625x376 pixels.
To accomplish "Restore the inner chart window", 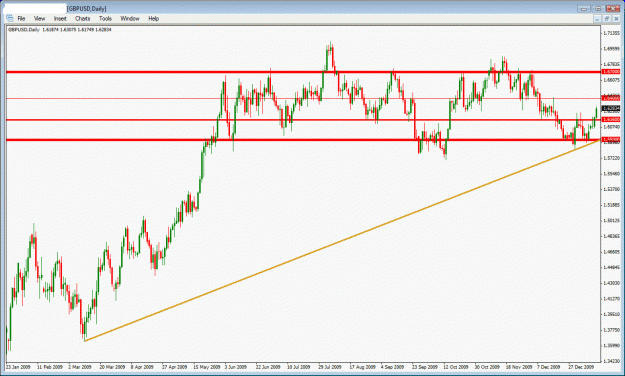I will coord(607,19).
